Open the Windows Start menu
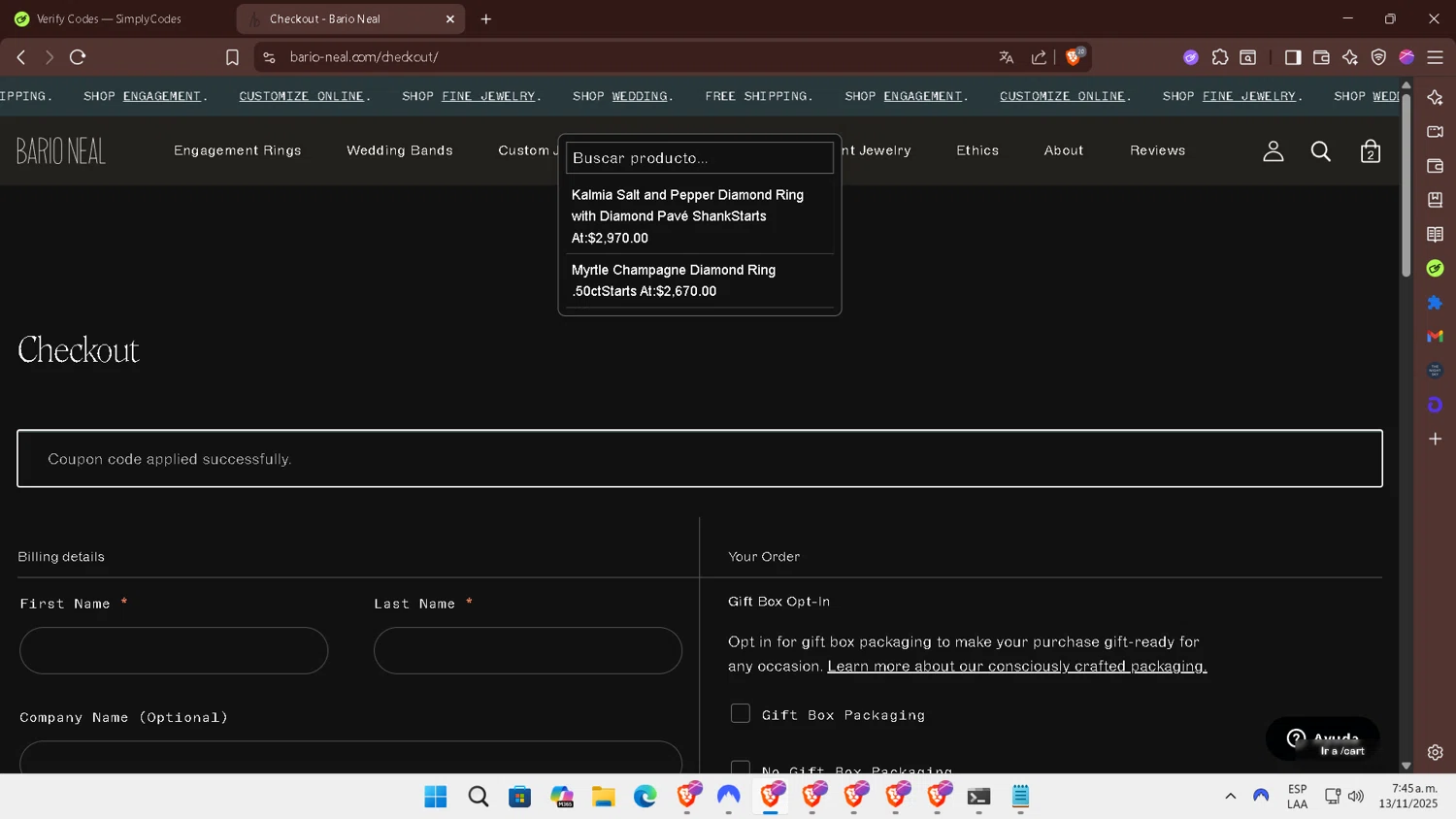 (436, 797)
